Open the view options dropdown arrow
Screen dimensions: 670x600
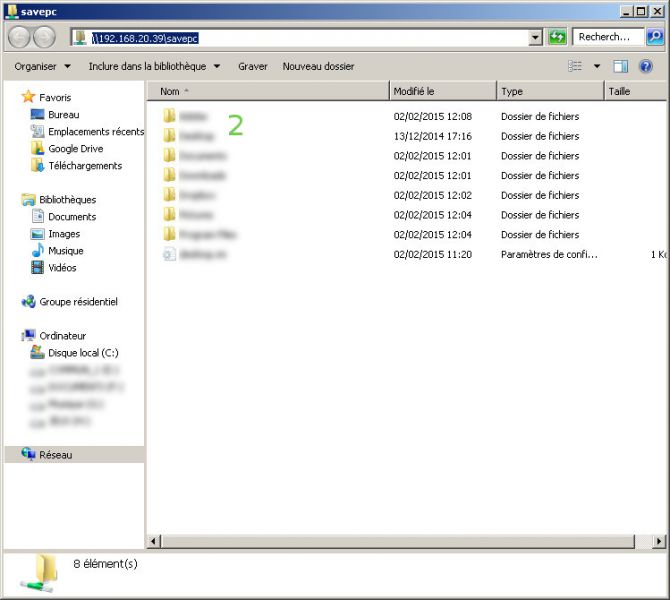coord(597,67)
